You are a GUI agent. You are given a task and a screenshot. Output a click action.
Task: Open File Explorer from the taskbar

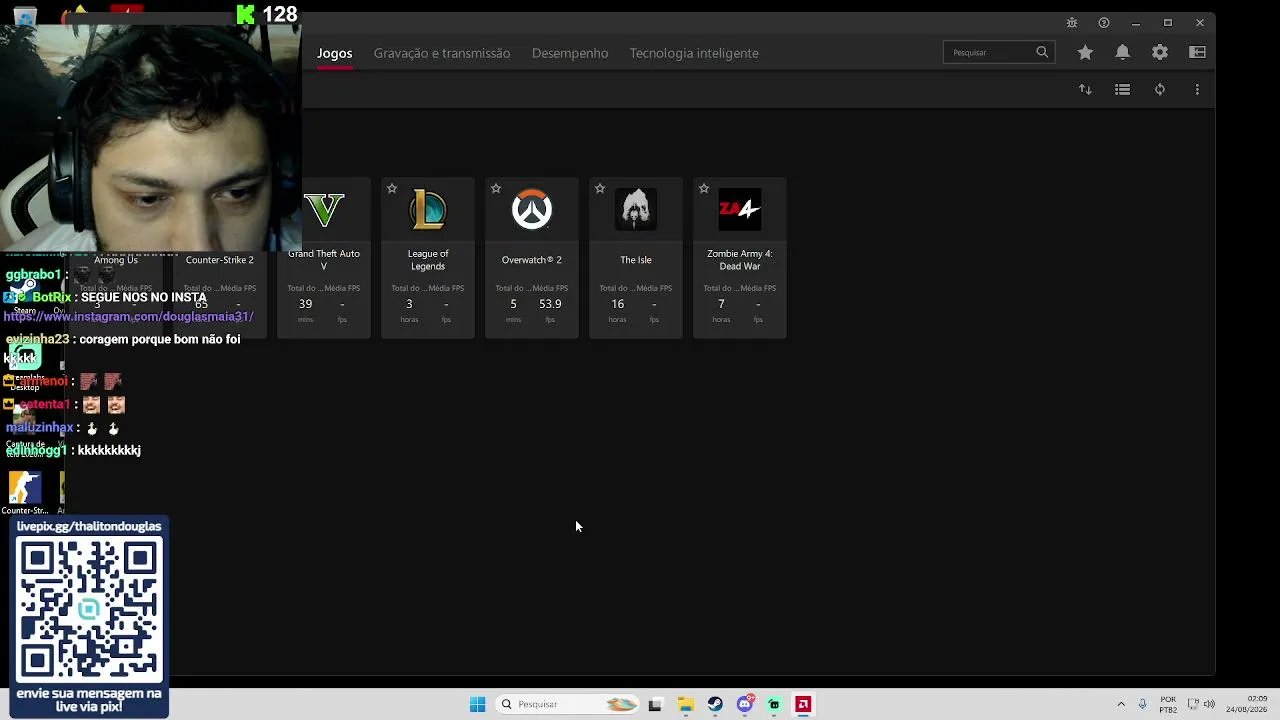(685, 704)
